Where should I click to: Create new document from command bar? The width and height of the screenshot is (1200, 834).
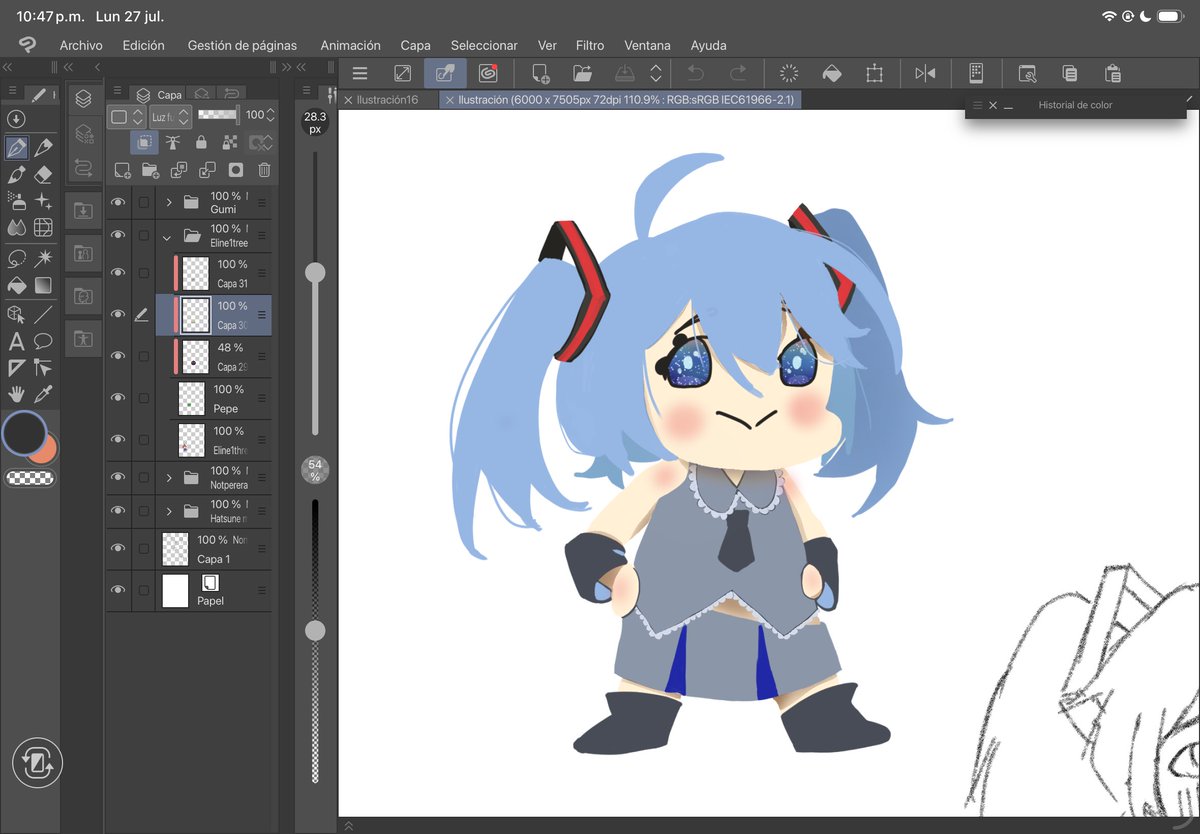click(x=540, y=73)
